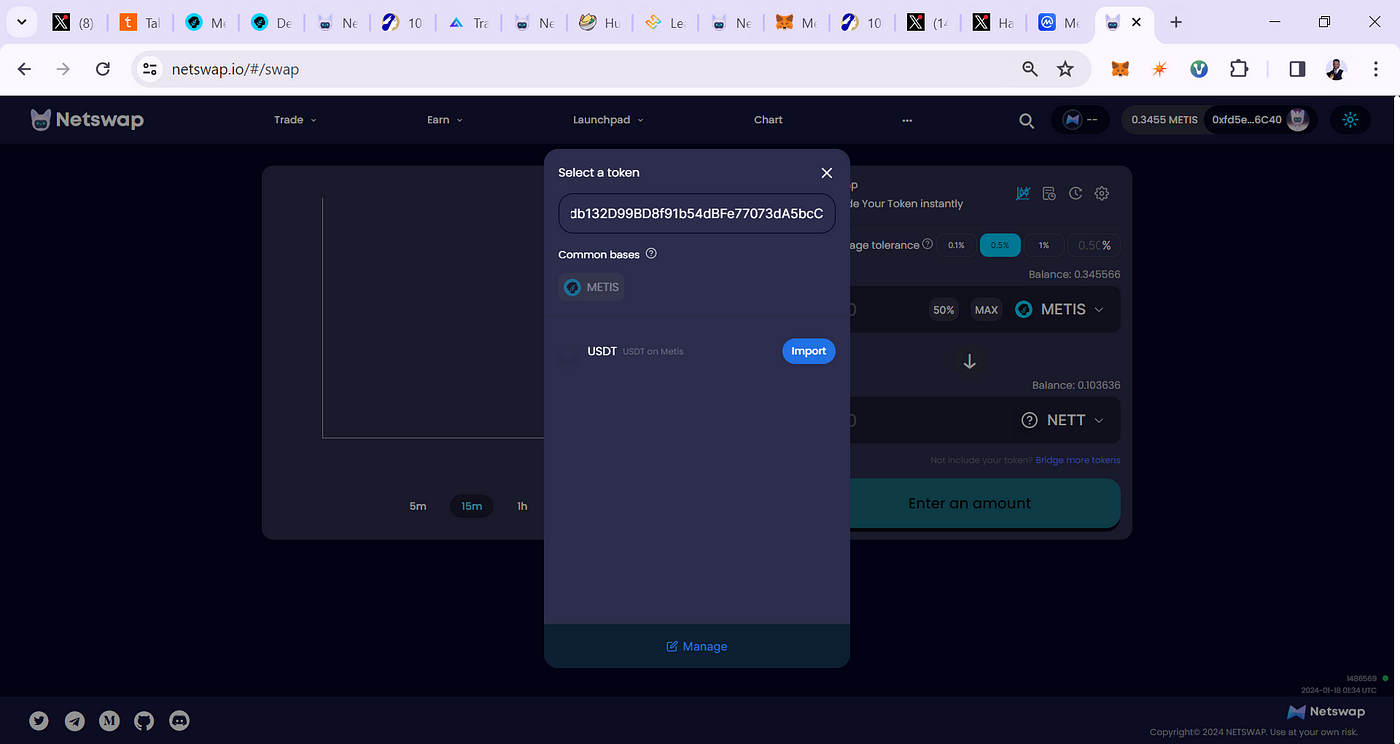The image size is (1400, 744).
Task: Open the METIS token dropdown
Action: tap(1059, 310)
